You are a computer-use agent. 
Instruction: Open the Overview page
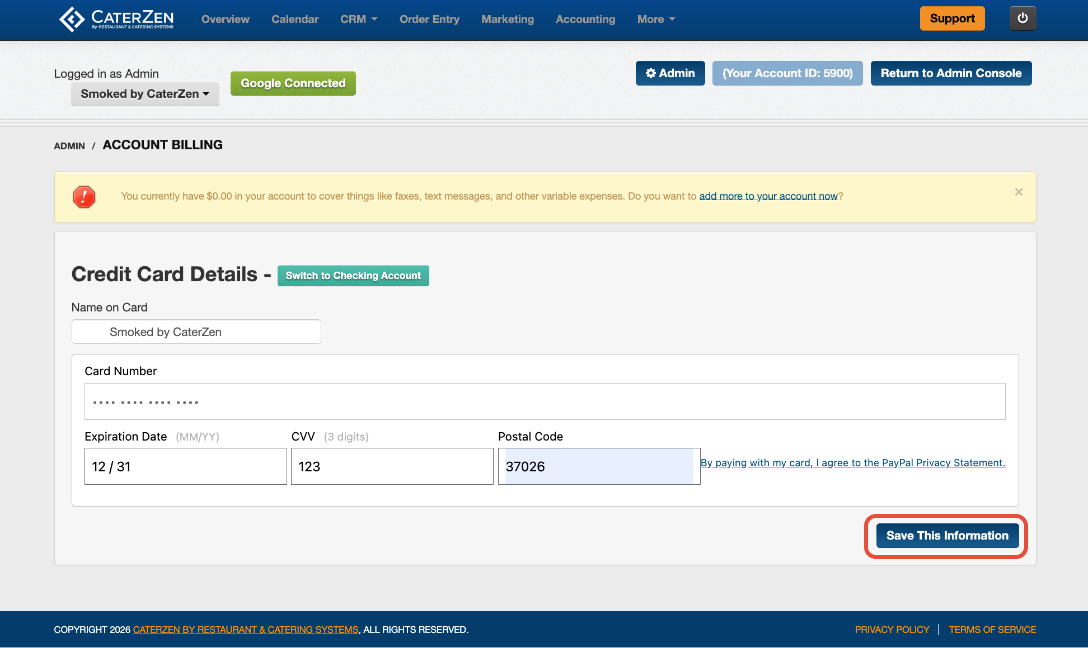[225, 19]
